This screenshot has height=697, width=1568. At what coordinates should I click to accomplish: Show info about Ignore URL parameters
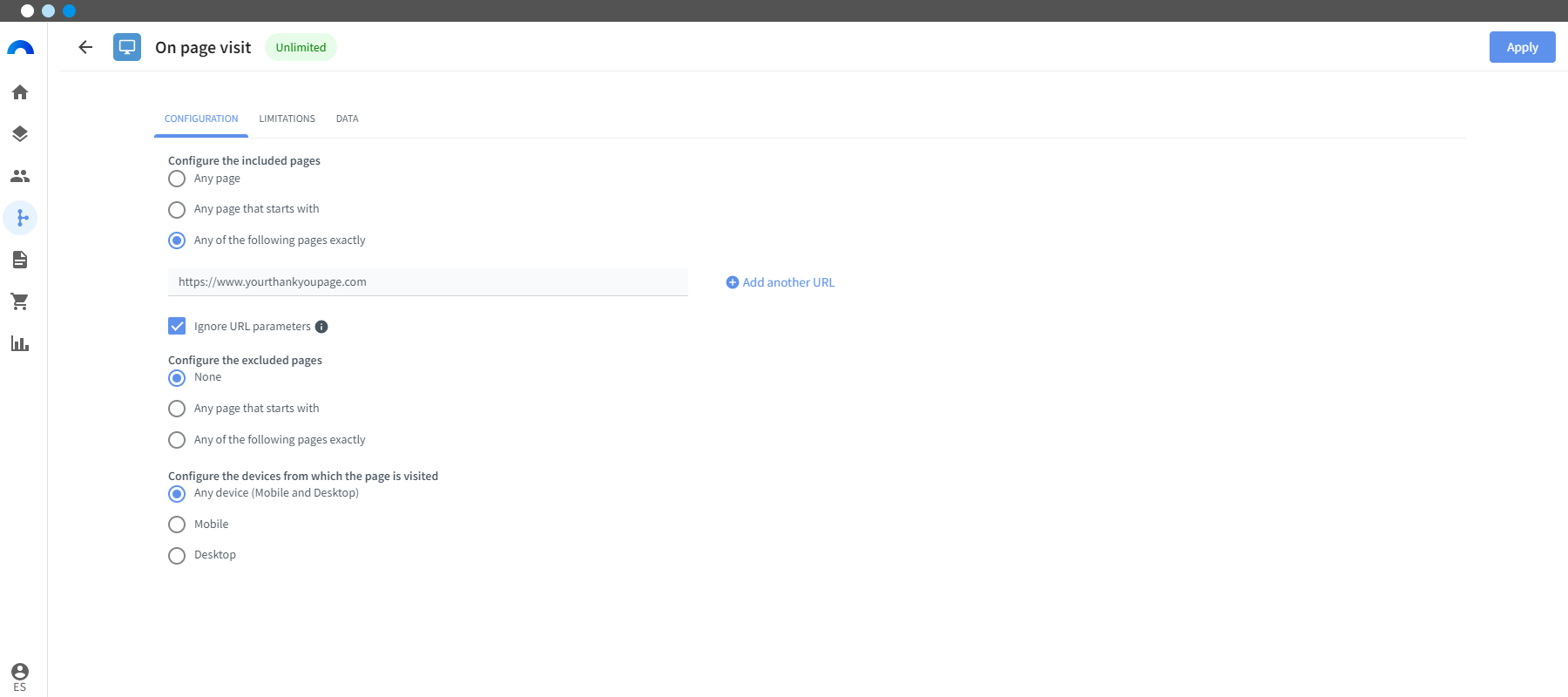click(321, 327)
